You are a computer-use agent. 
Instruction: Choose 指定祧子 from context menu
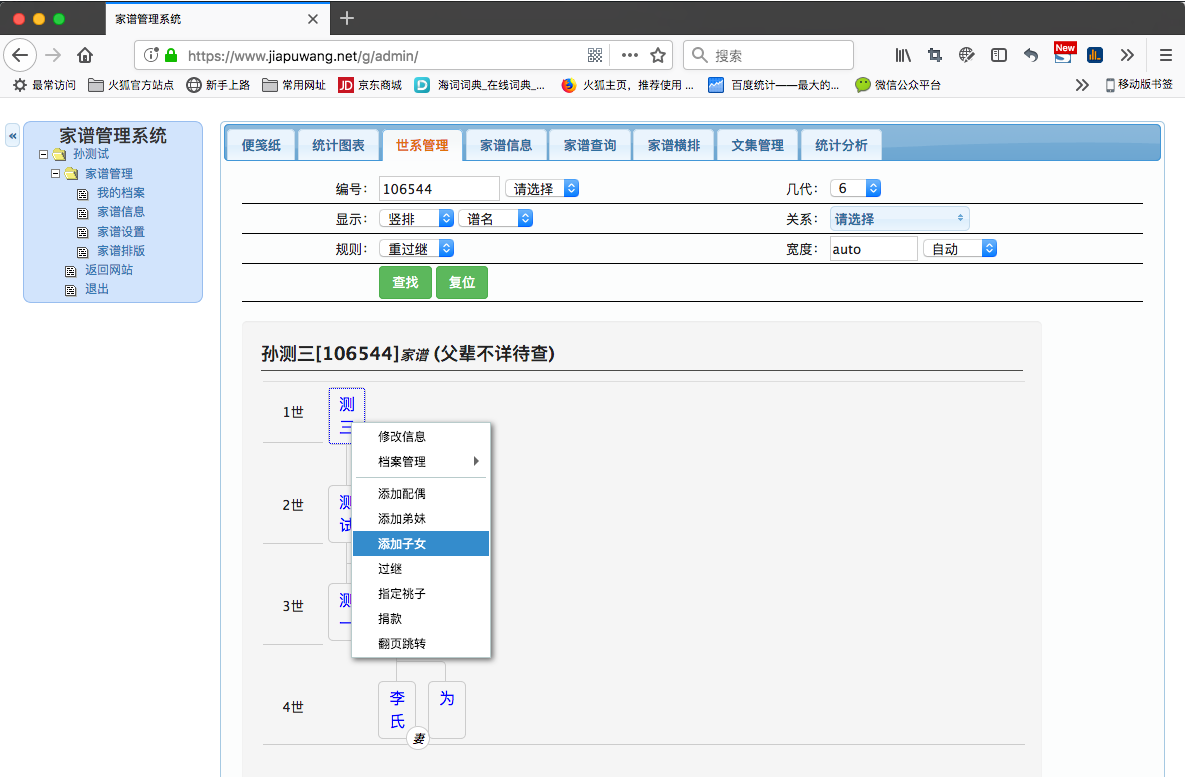(x=422, y=593)
